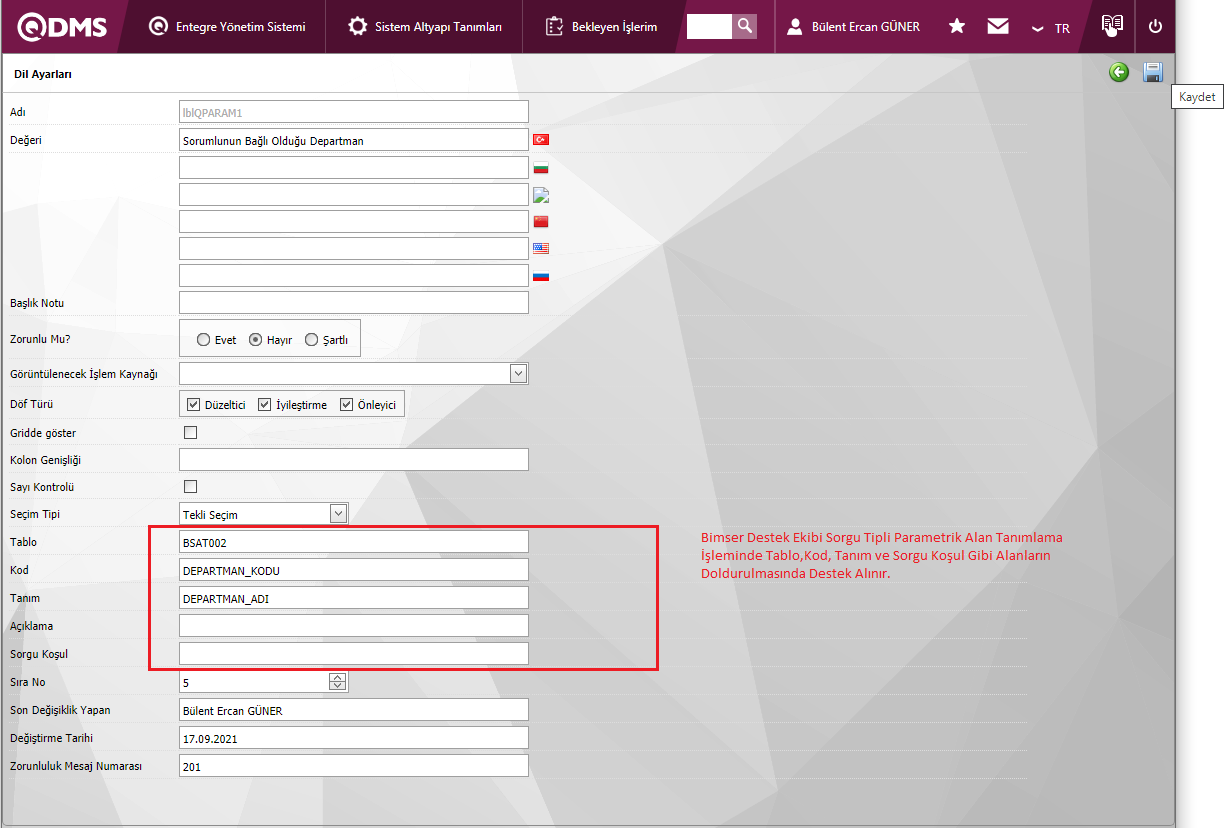This screenshot has height=828, width=1228.
Task: Click the Son Değişiklik Yapan field
Action: click(354, 710)
